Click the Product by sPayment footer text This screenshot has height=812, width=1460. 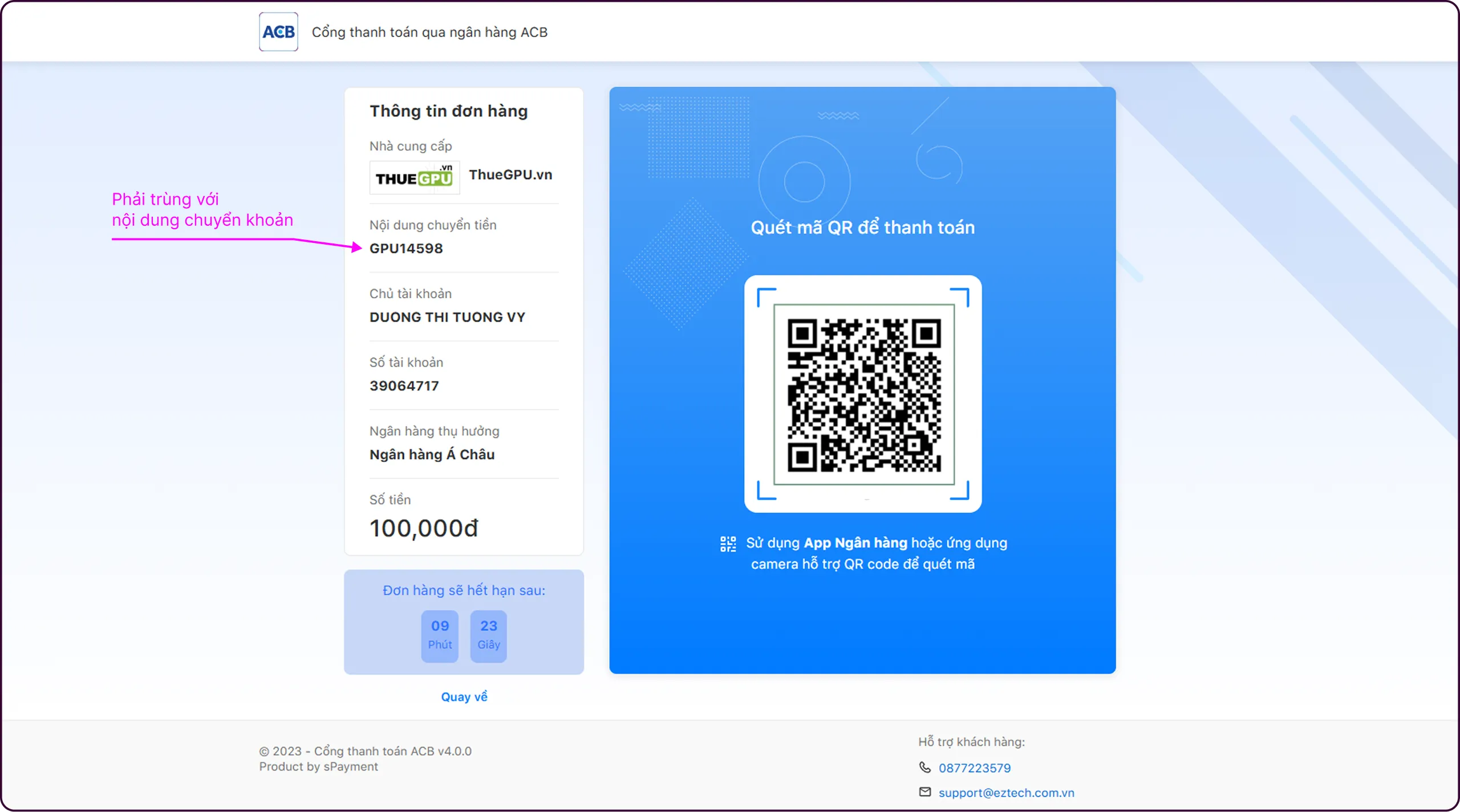pos(318,767)
